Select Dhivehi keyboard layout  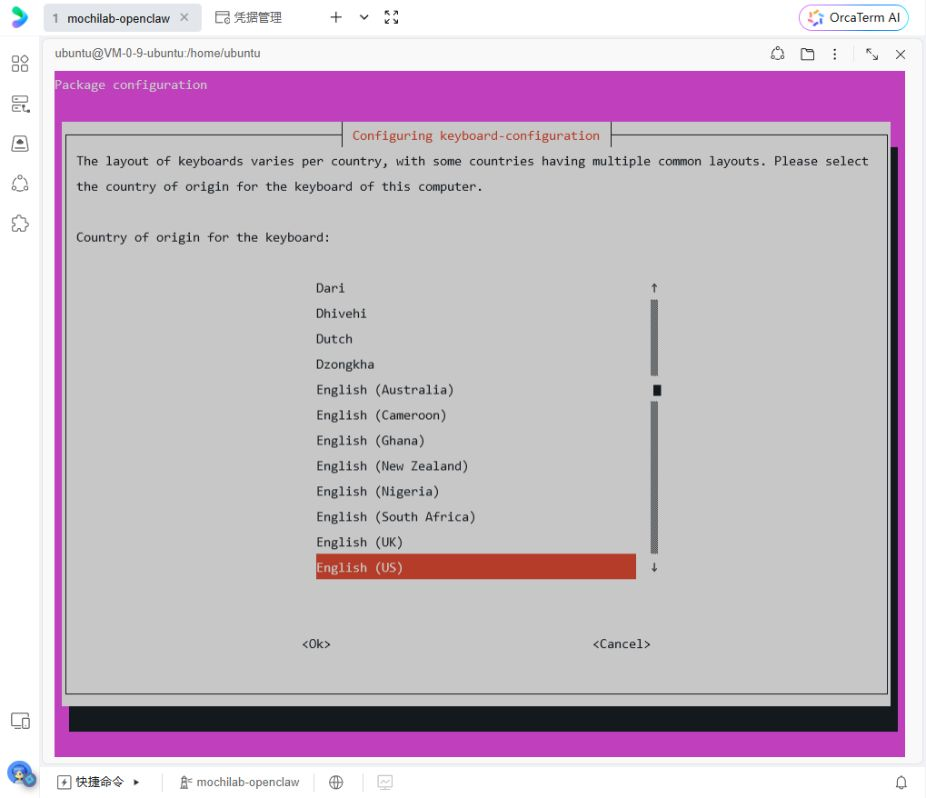tap(475, 314)
